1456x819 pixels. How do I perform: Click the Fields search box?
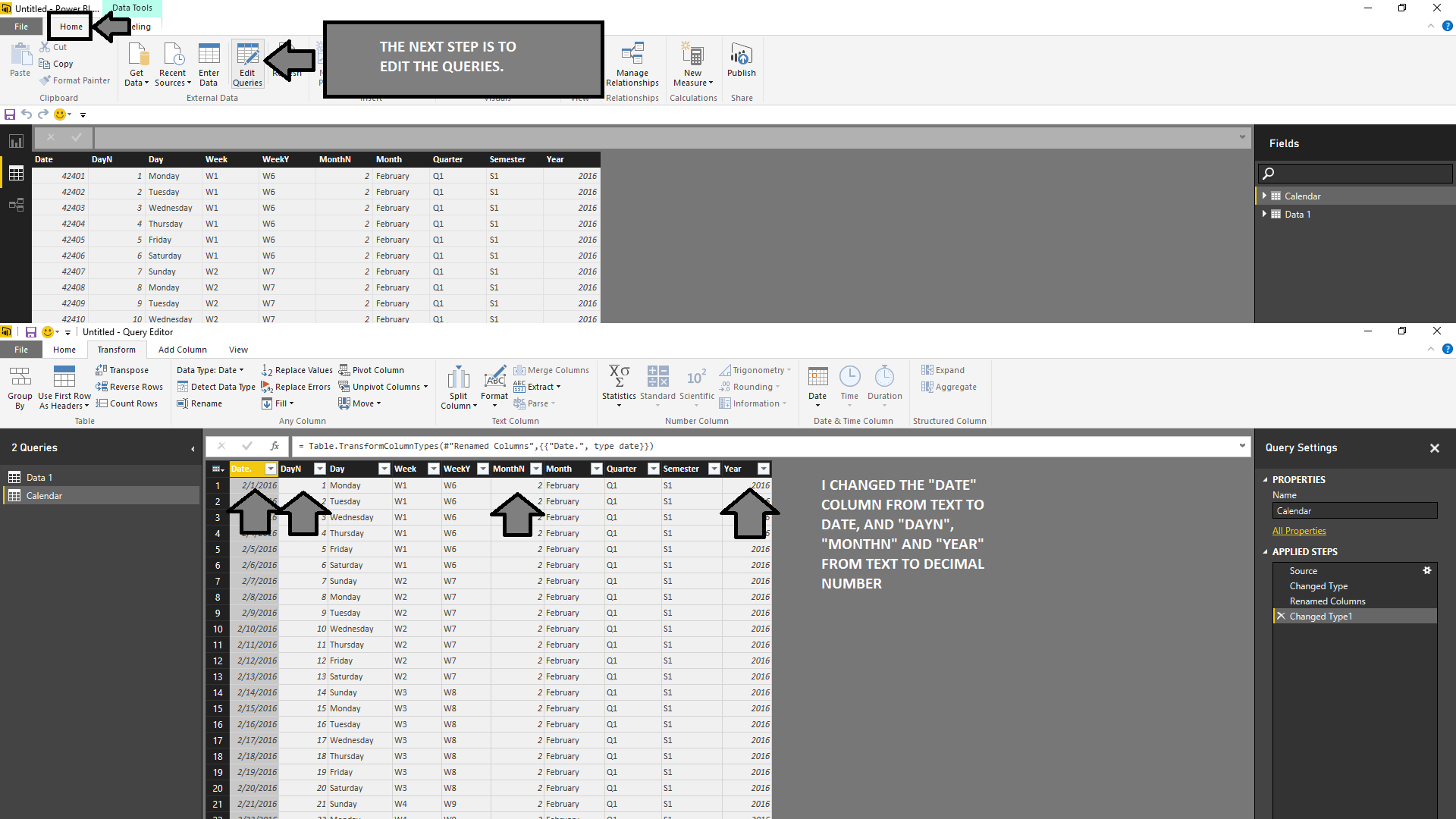(x=1355, y=174)
